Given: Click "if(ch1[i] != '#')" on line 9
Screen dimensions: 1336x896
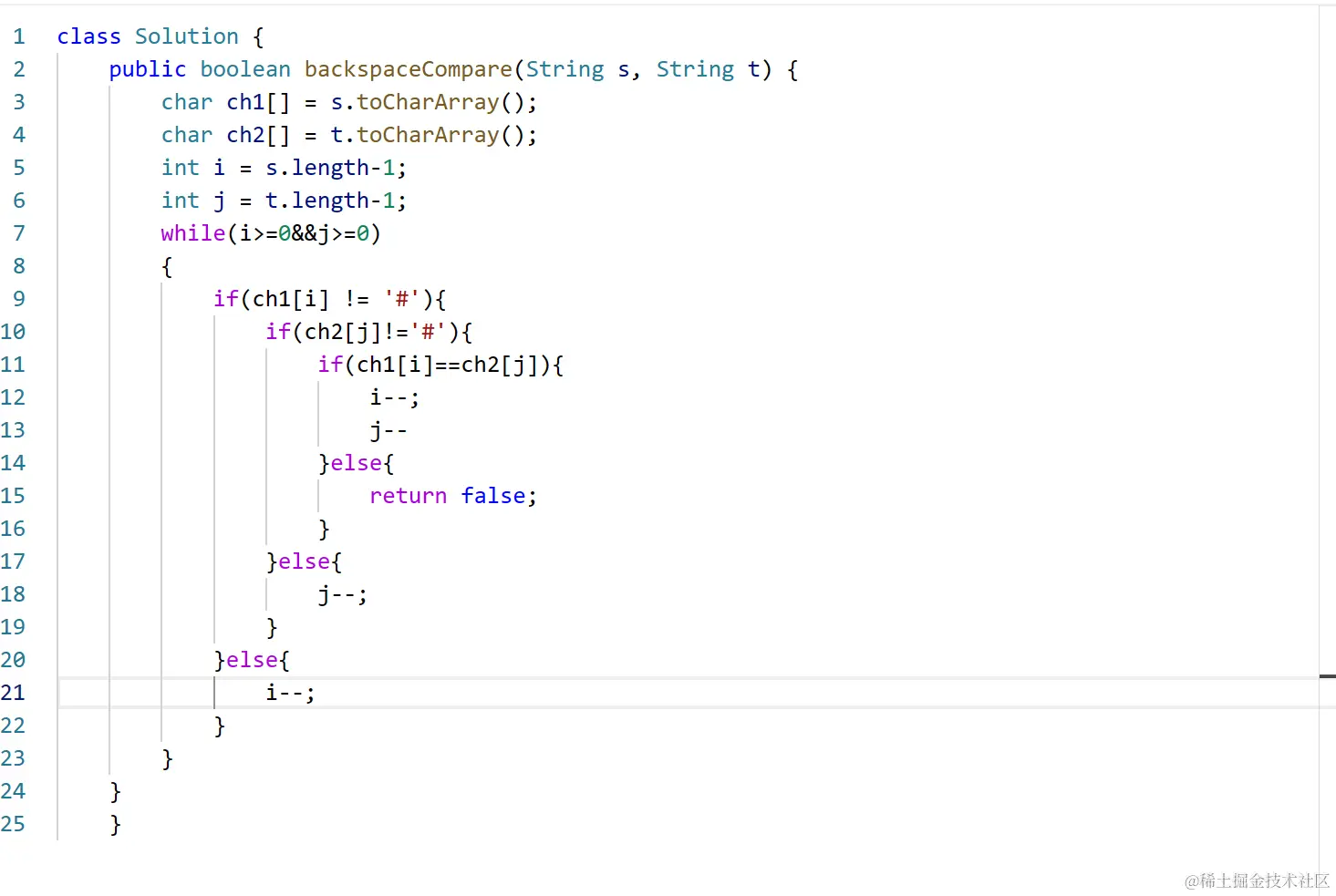Looking at the screenshot, I should pos(323,299).
